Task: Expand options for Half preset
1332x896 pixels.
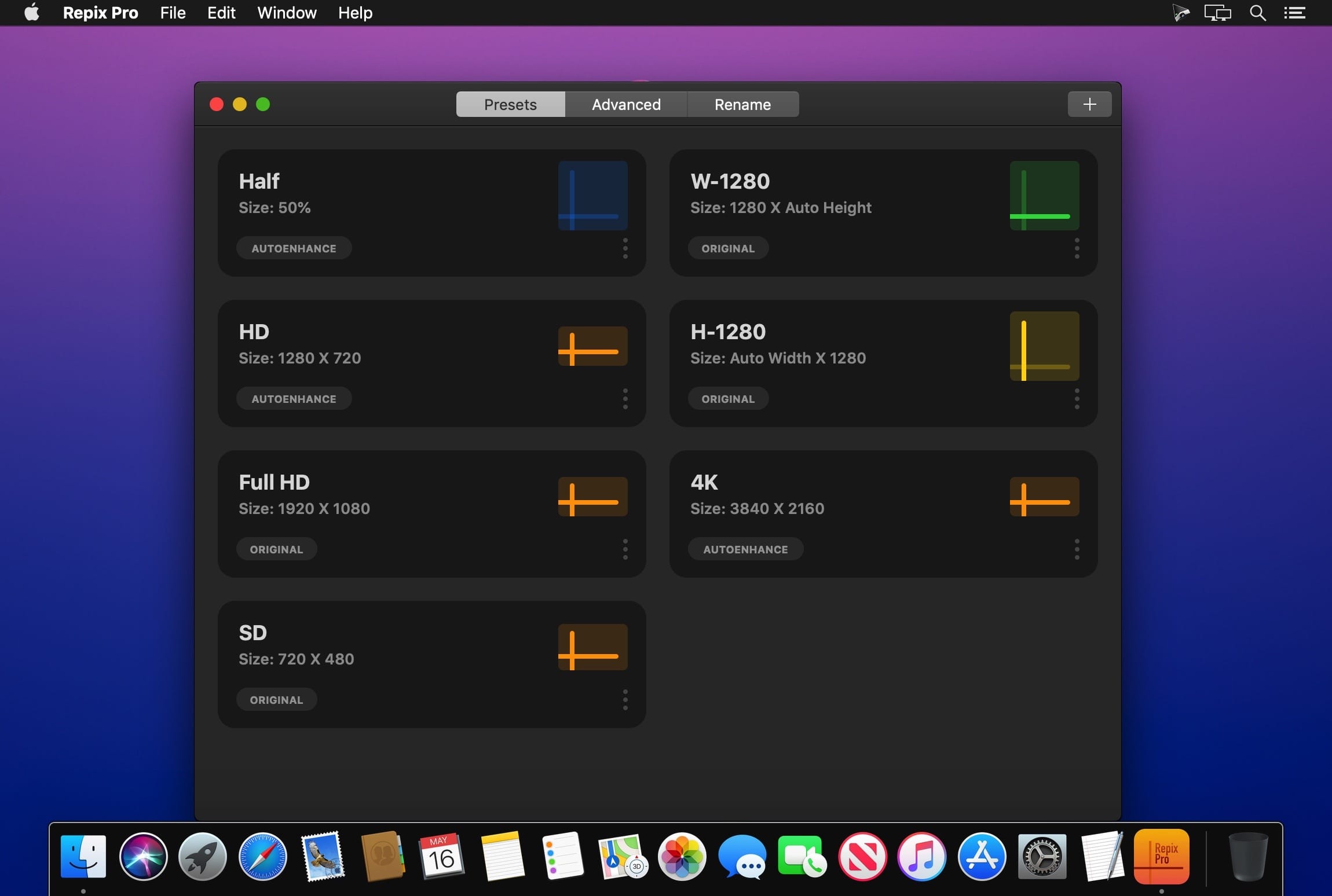Action: pyautogui.click(x=625, y=246)
